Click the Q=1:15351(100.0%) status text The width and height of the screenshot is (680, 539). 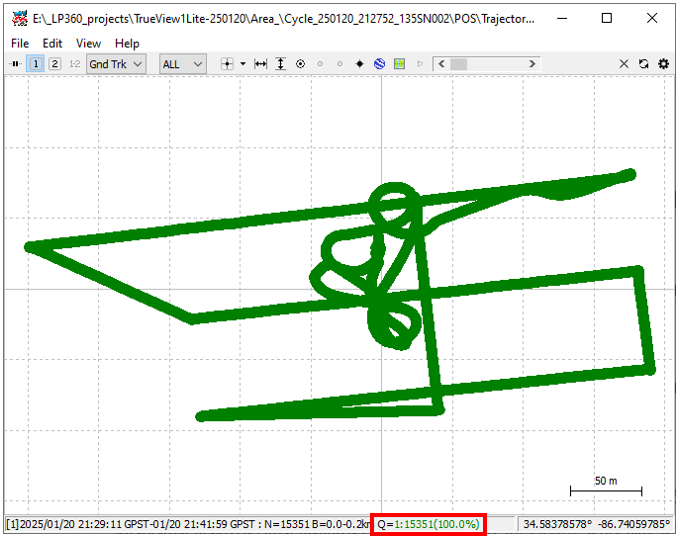point(428,524)
